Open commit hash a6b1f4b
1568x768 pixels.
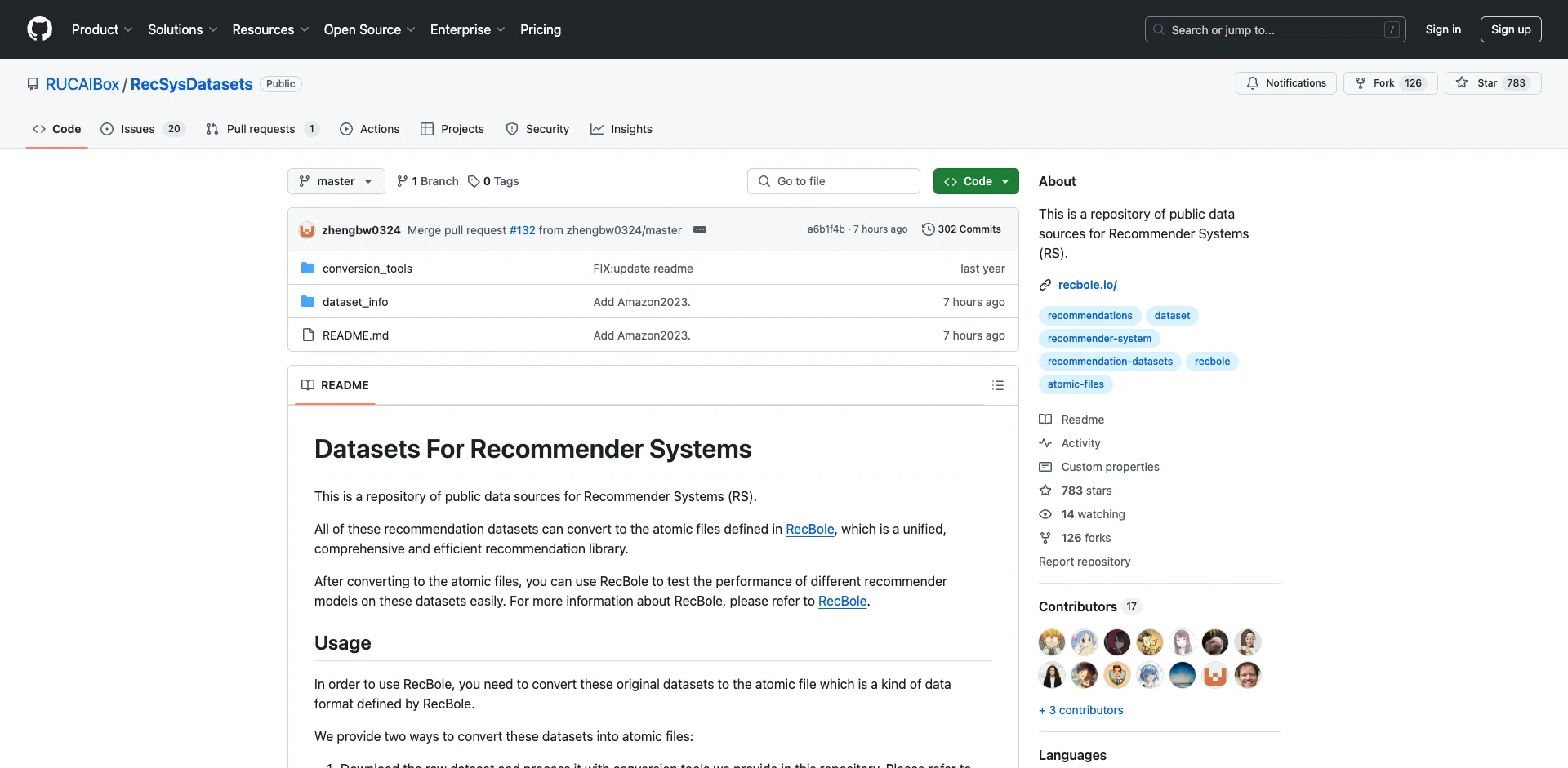click(x=826, y=229)
